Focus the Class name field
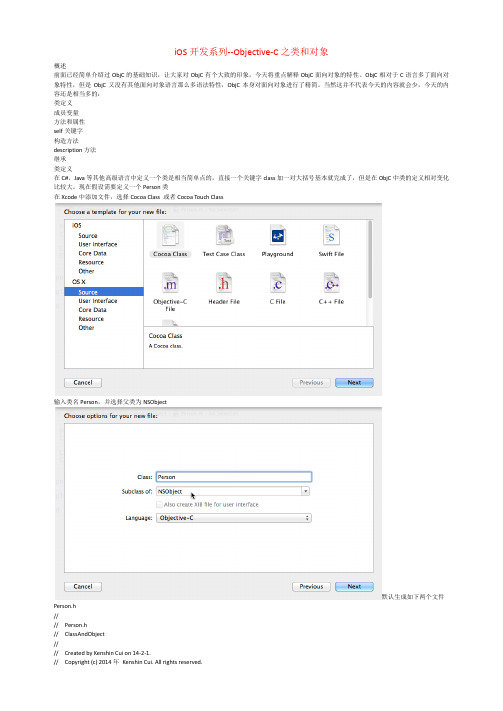 tap(234, 477)
